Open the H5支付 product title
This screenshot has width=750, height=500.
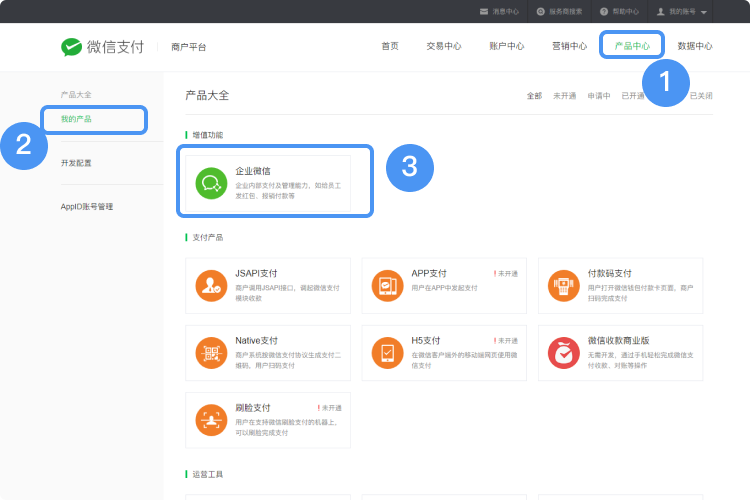click(426, 341)
